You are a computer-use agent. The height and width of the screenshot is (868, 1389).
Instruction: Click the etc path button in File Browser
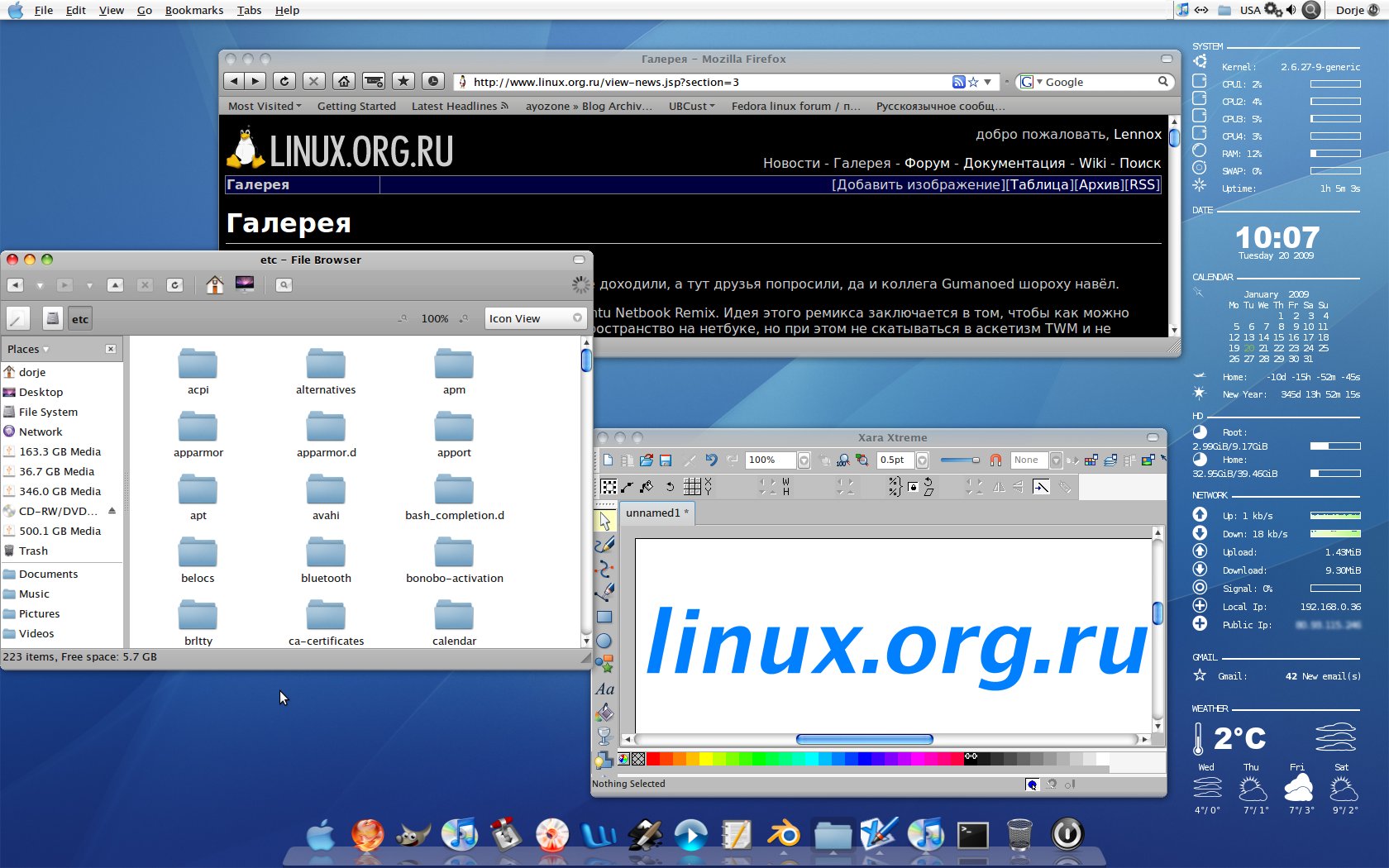(x=80, y=318)
